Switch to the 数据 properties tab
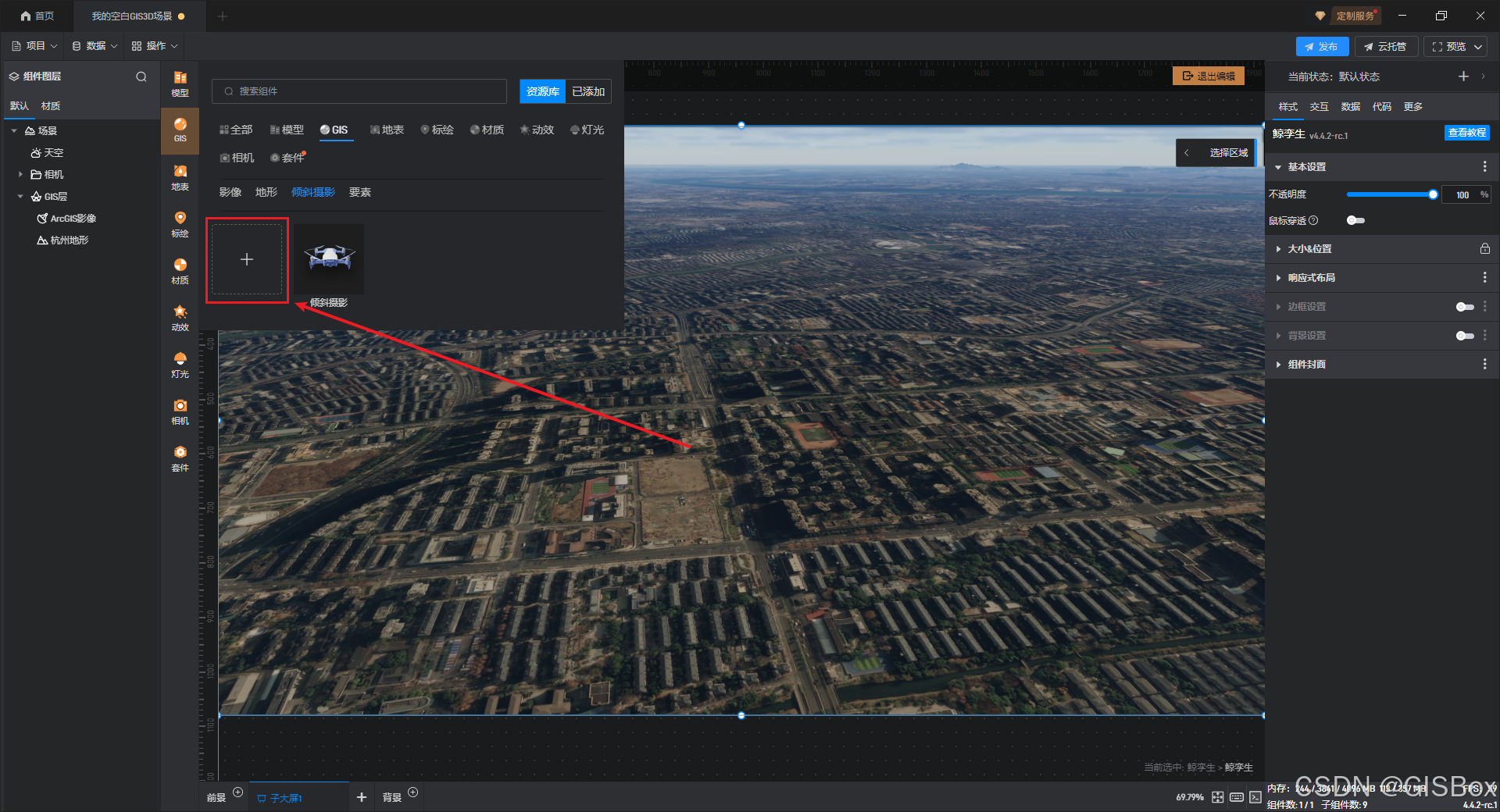Image resolution: width=1500 pixels, height=812 pixels. [1351, 106]
